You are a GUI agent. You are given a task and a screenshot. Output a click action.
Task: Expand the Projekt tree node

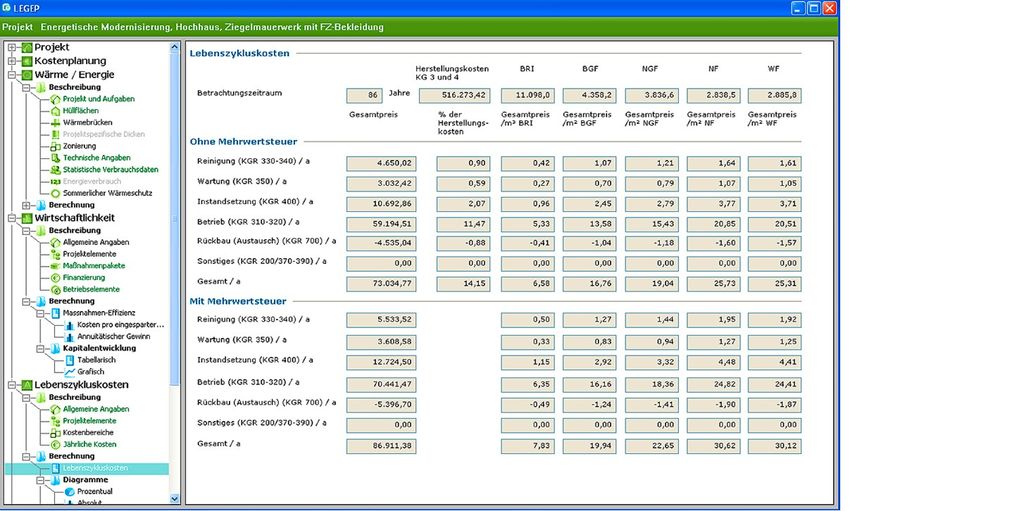(12, 47)
